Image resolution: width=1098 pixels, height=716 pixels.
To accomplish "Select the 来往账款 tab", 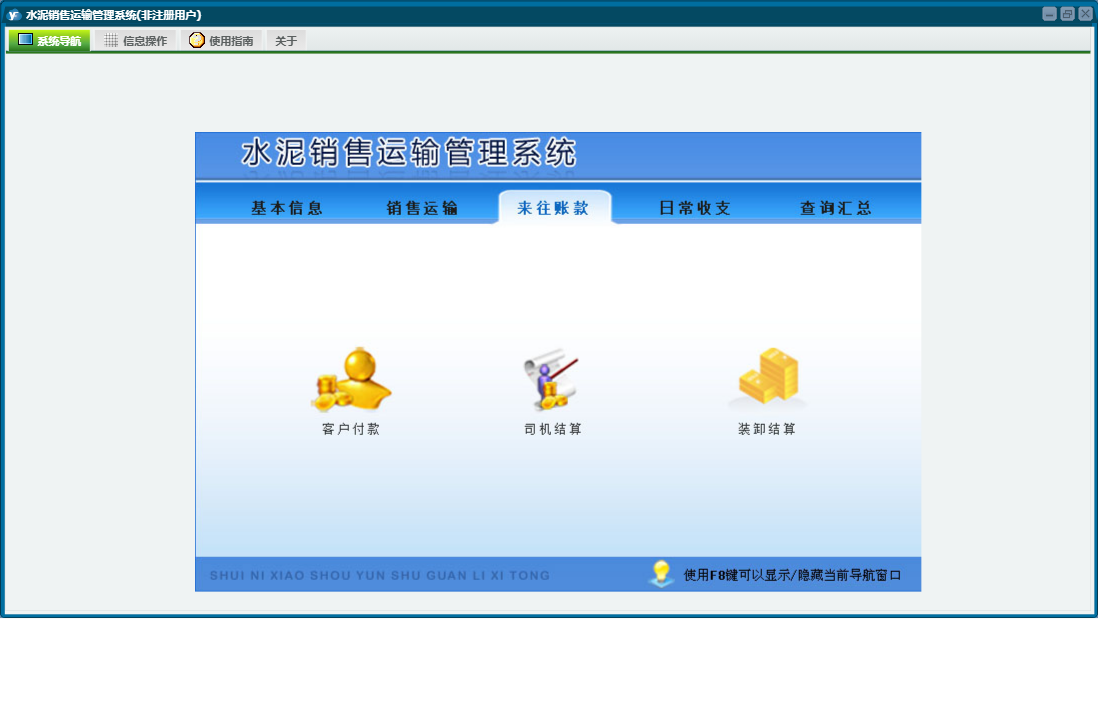I will coord(553,208).
